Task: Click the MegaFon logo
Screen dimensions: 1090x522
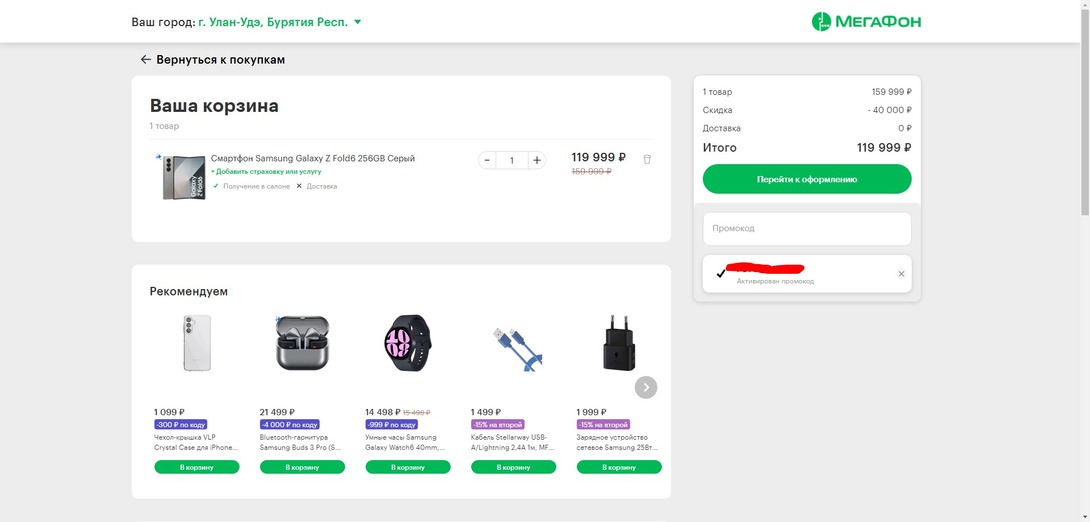Action: coord(866,22)
